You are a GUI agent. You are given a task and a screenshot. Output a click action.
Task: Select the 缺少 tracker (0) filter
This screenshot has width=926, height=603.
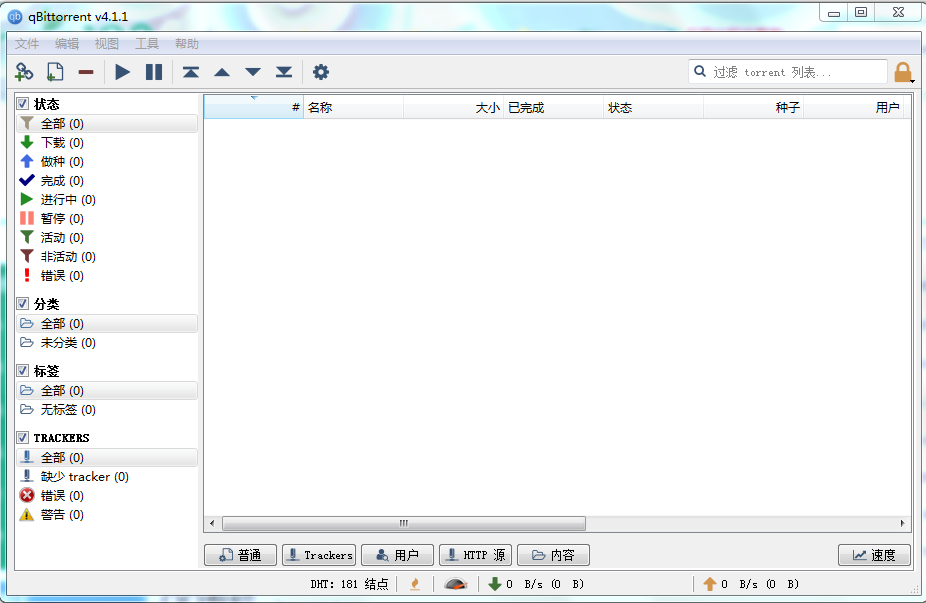point(107,477)
